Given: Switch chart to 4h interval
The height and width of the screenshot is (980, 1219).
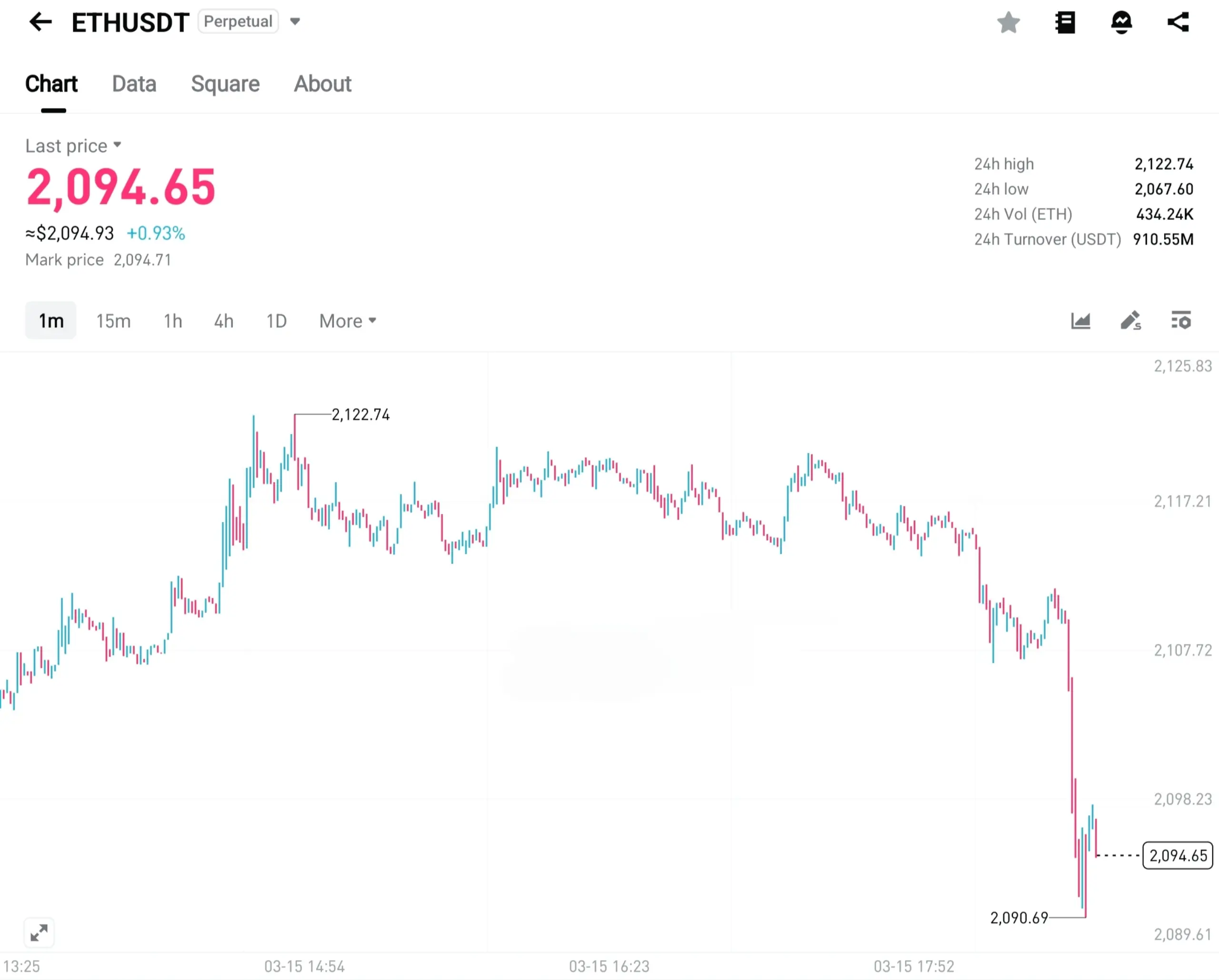Looking at the screenshot, I should (224, 321).
